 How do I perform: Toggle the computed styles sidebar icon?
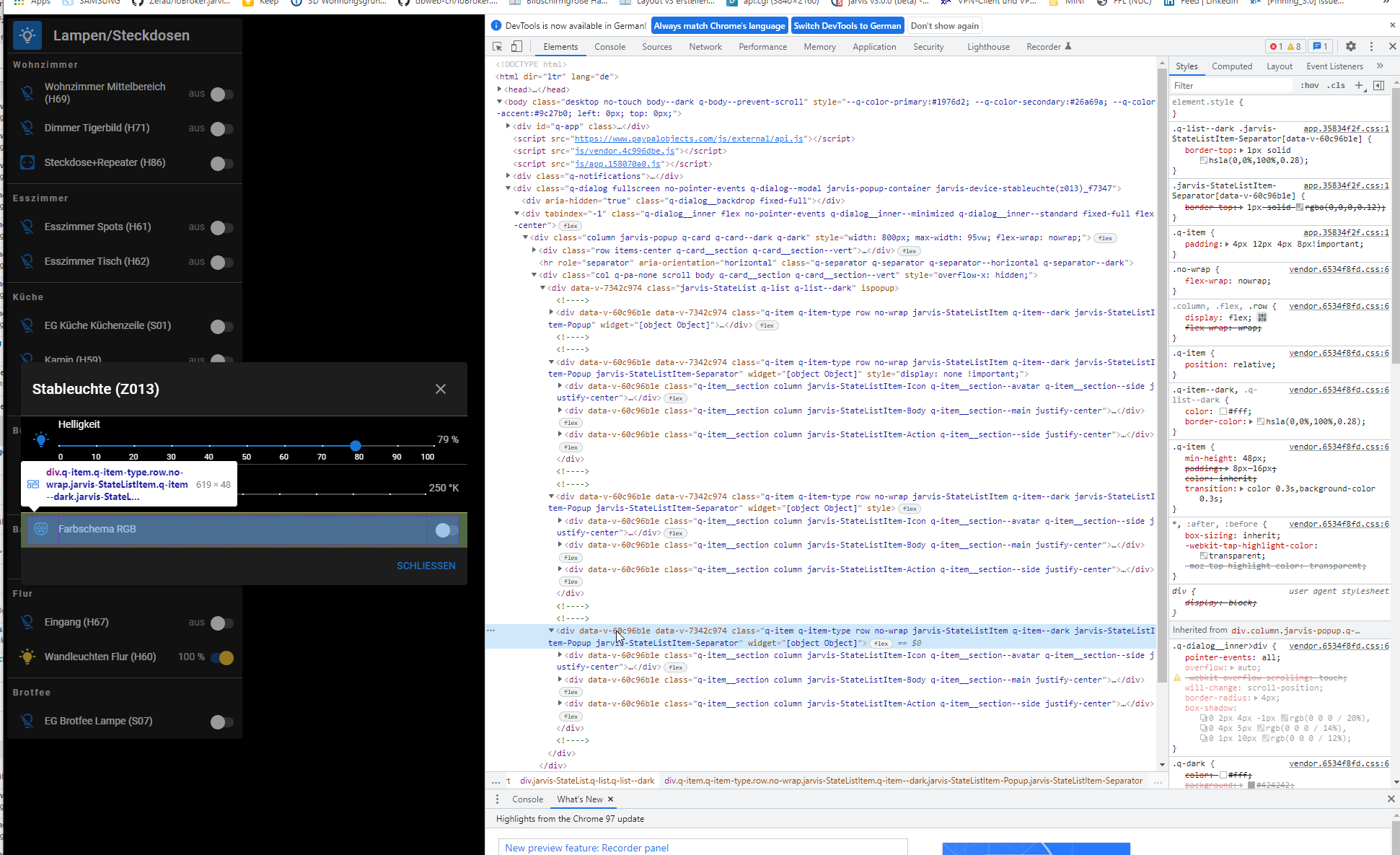(x=1378, y=85)
